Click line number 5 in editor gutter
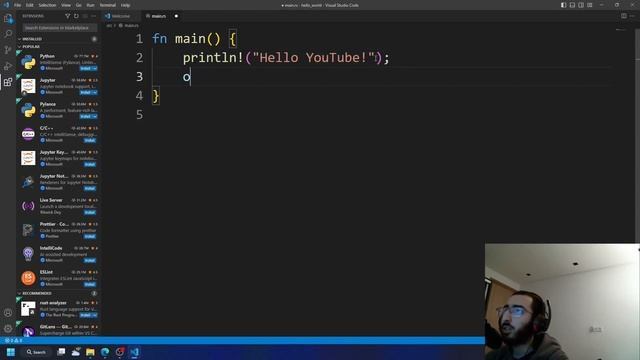 tap(140, 115)
